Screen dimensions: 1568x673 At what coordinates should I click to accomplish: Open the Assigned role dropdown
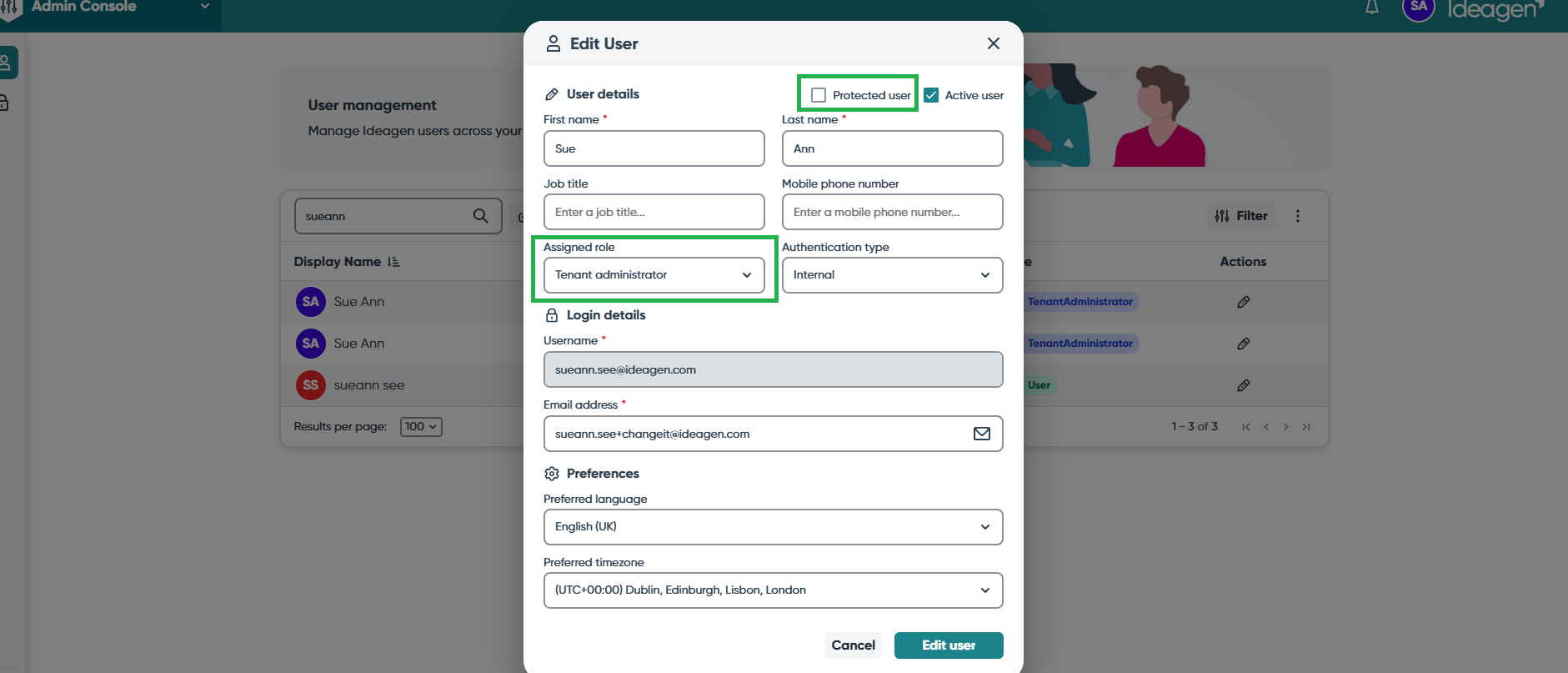(654, 275)
